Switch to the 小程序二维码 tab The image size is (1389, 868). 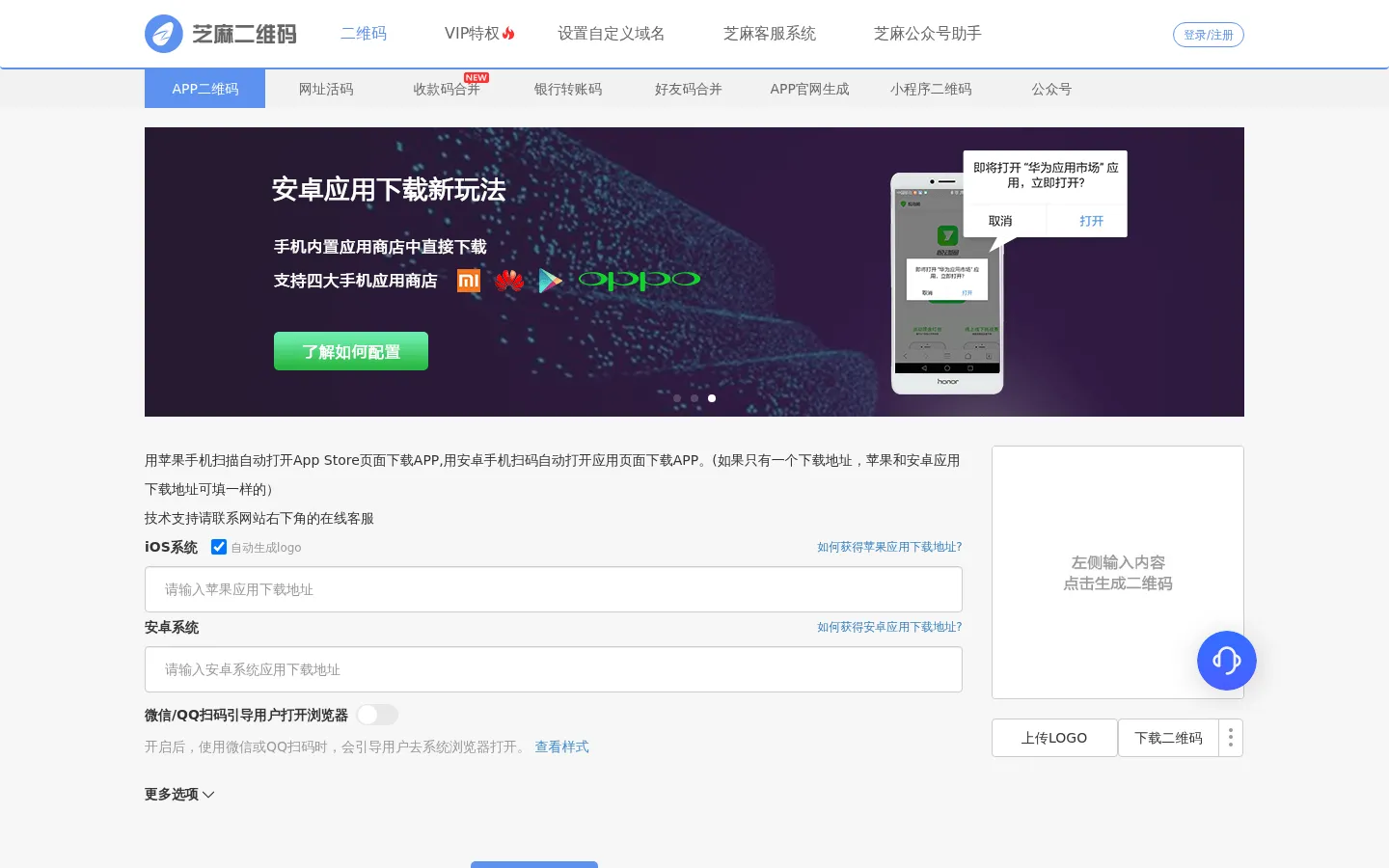click(931, 89)
